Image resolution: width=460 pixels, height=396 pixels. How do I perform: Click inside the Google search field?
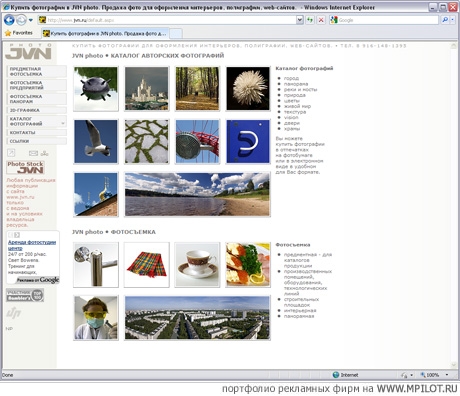388,20
